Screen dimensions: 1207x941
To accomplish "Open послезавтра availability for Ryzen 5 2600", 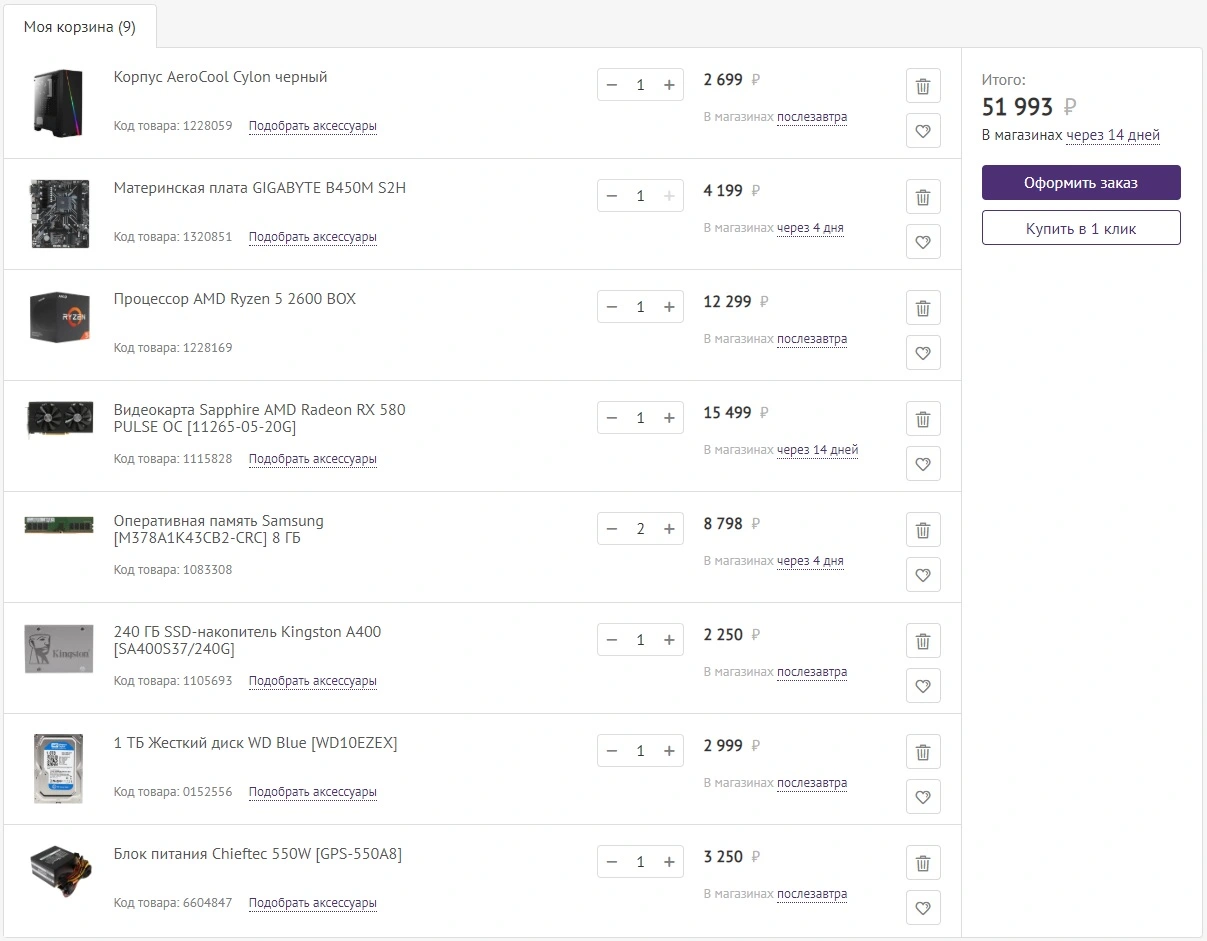I will tap(812, 339).
